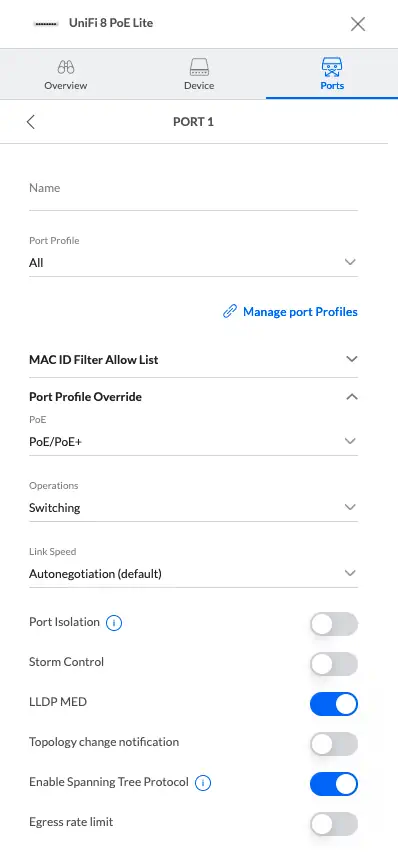This screenshot has width=398, height=862.
Task: Click the chain link icon beside Manage port Profiles
Action: point(230,312)
